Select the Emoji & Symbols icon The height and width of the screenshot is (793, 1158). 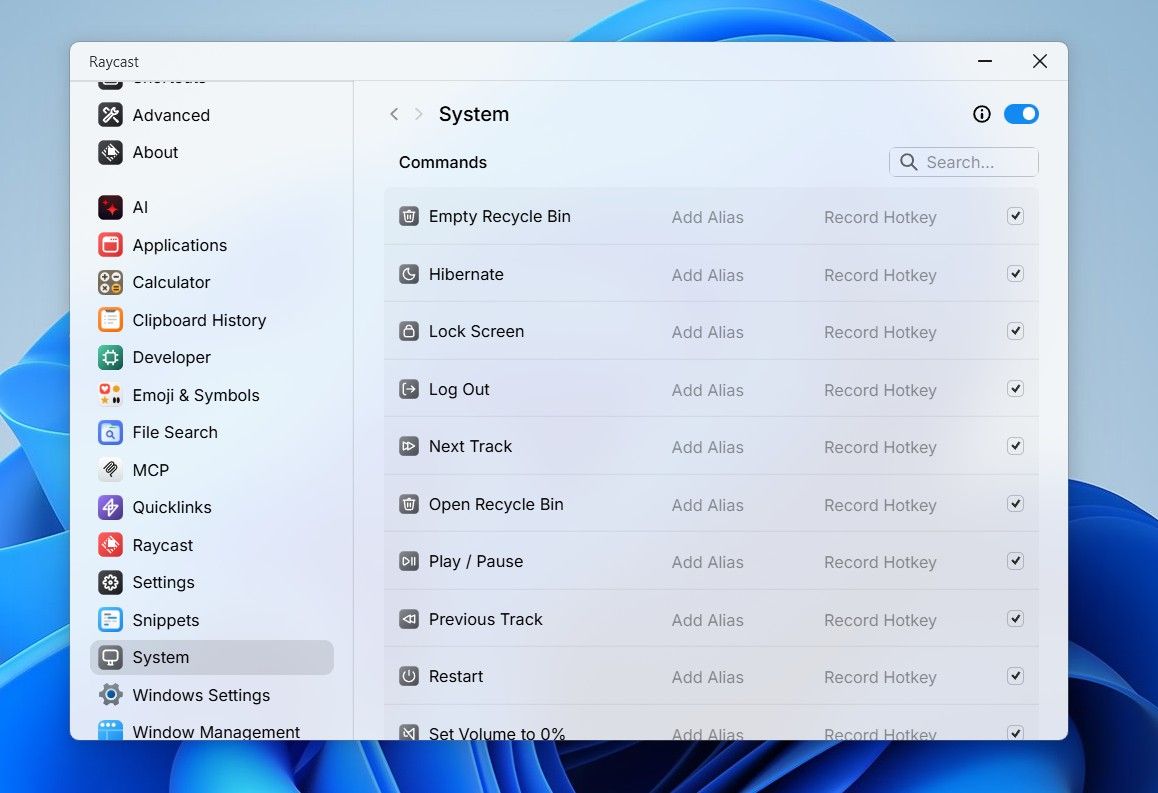[x=110, y=395]
